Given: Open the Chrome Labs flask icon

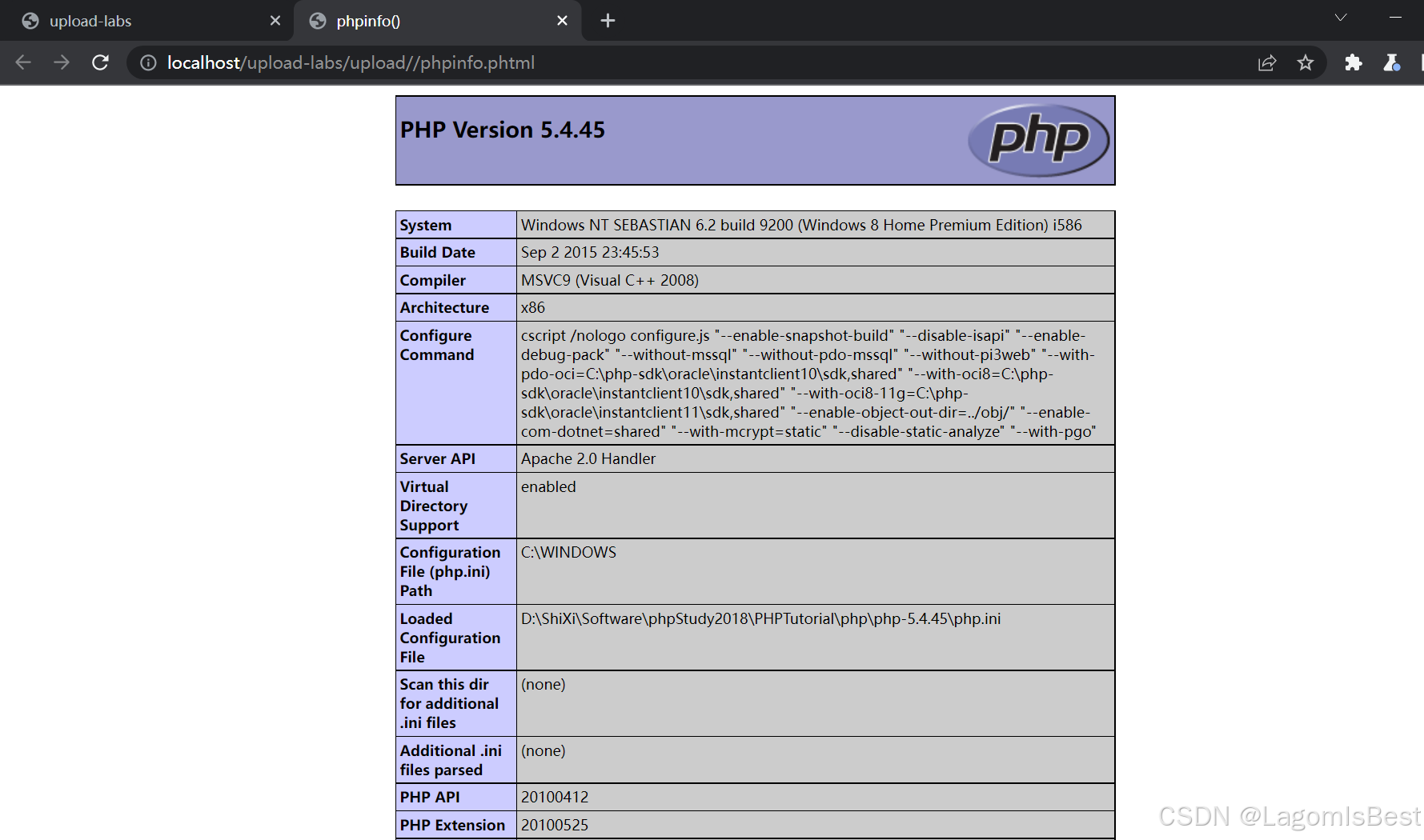Looking at the screenshot, I should tap(1392, 62).
